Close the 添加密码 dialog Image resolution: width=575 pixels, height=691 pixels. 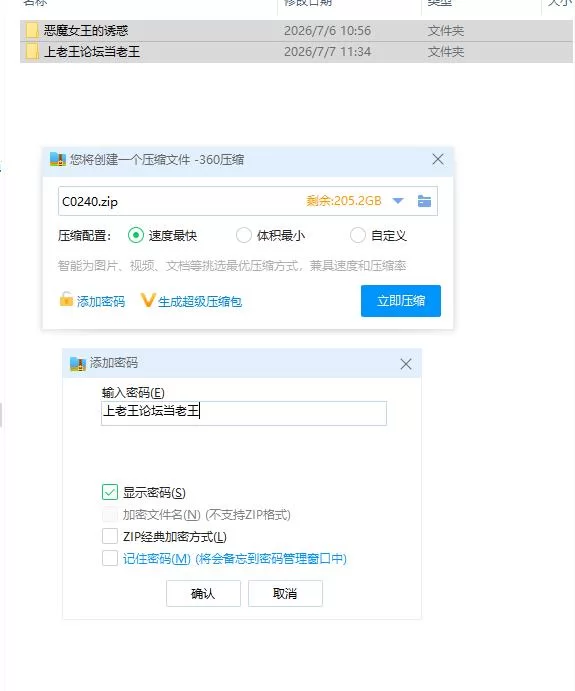tap(406, 364)
